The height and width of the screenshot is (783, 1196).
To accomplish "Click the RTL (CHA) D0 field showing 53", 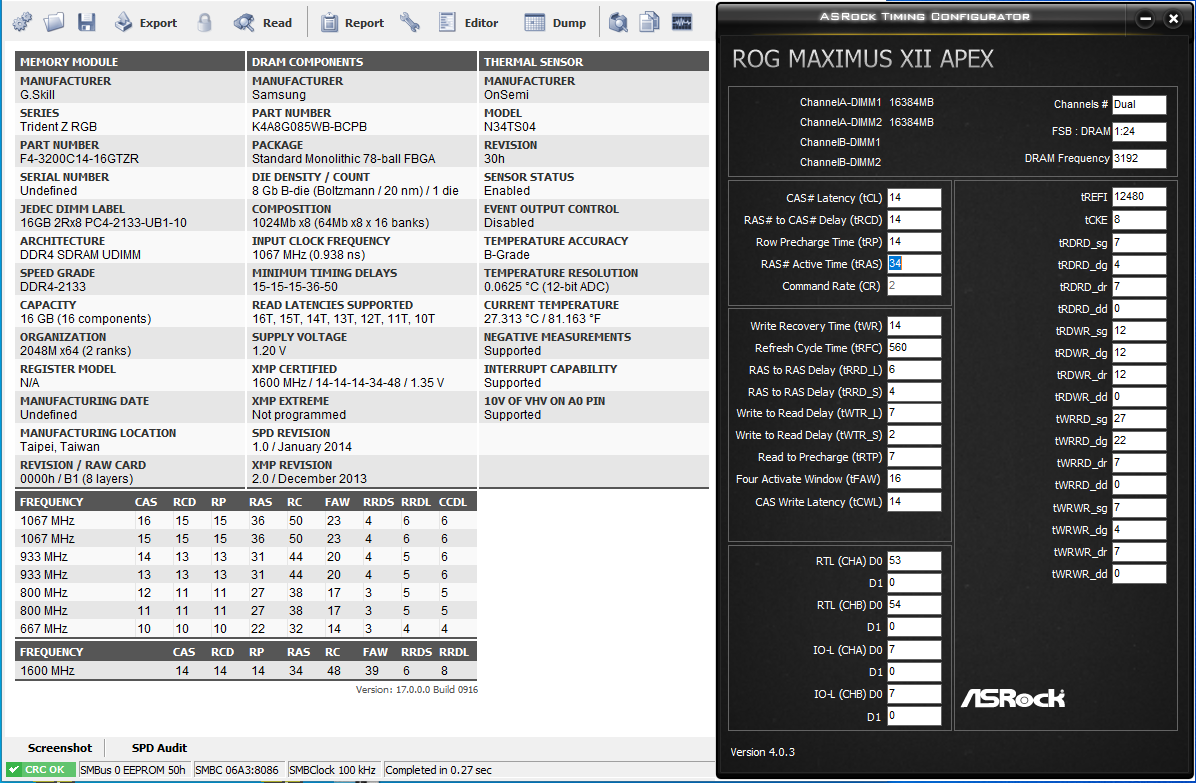I will coord(914,561).
